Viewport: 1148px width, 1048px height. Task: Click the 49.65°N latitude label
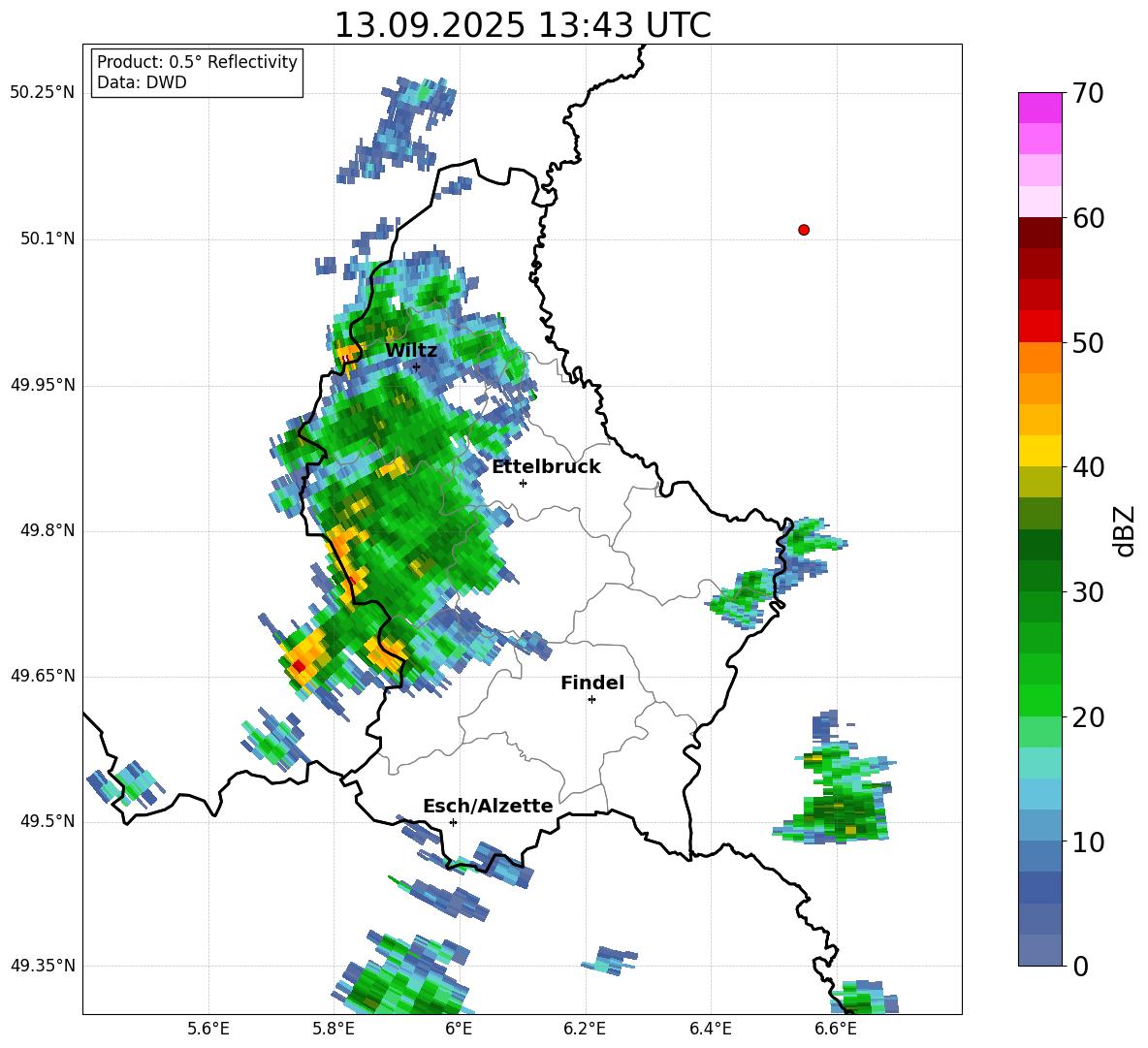pos(42,675)
